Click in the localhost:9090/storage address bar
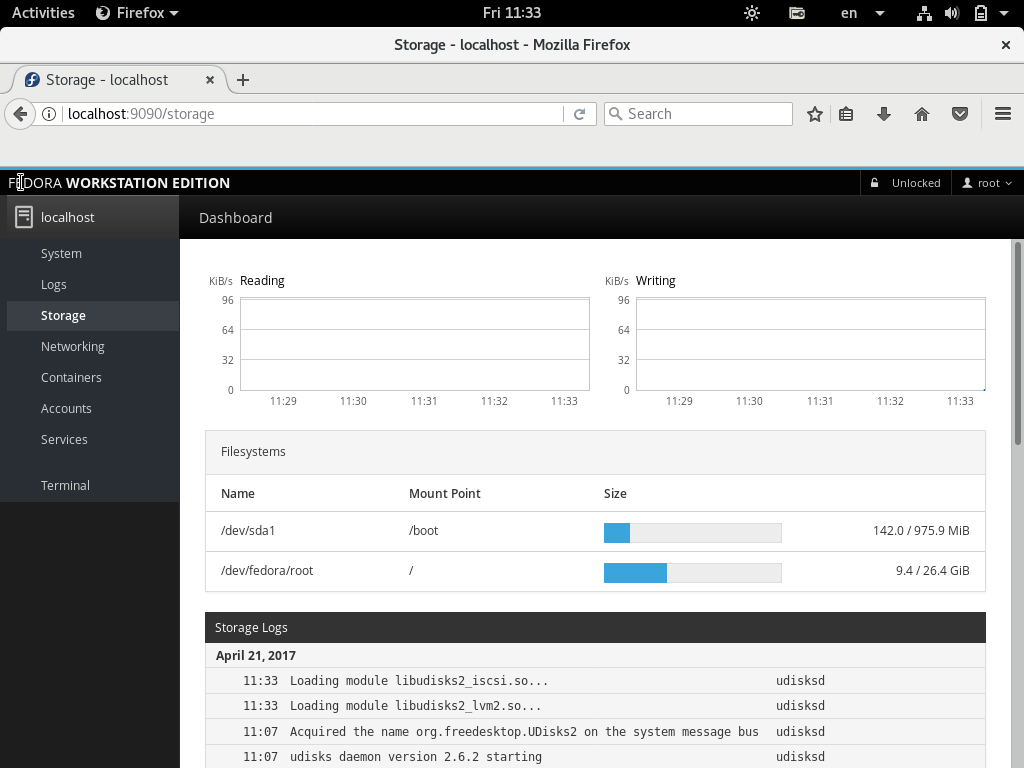1024x768 pixels. [313, 114]
